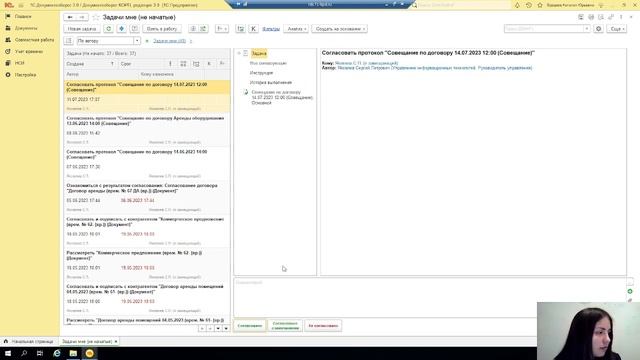The image size is (640, 360).
Task: Click the green plus icon beside comment field
Action: click(x=630, y=291)
